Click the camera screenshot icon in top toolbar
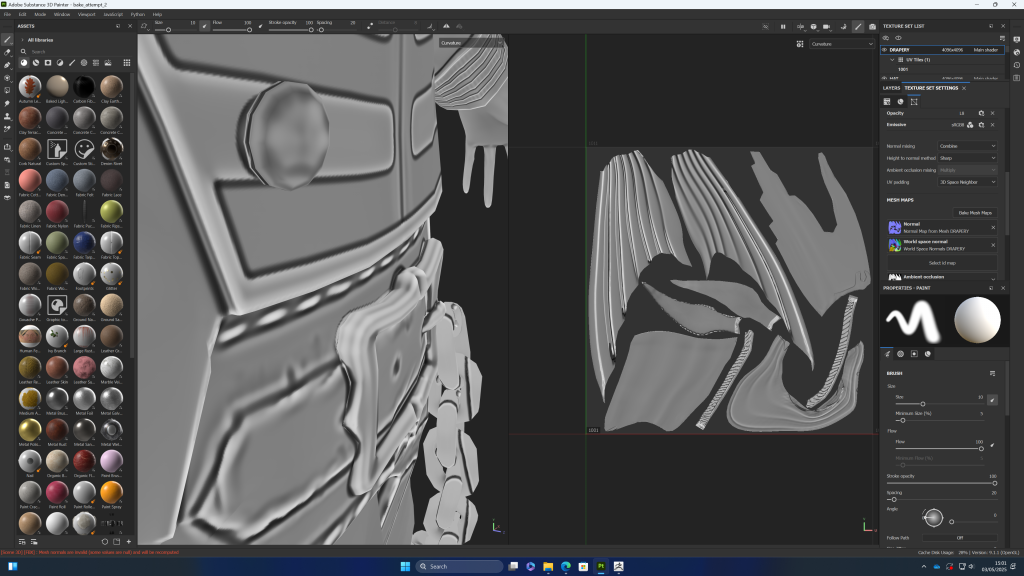Image resolution: width=1024 pixels, height=576 pixels. pos(873,26)
